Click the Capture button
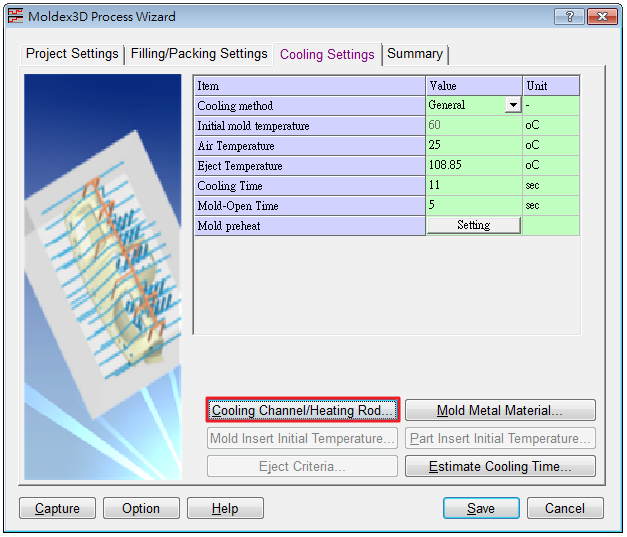 [57, 508]
